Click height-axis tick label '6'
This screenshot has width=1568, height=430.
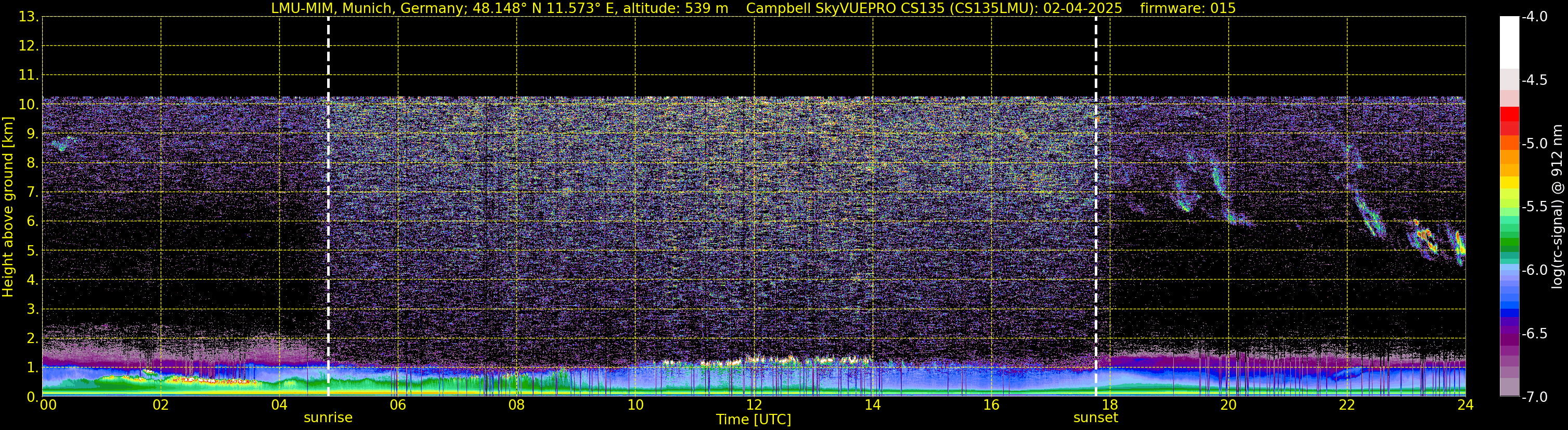click(32, 222)
